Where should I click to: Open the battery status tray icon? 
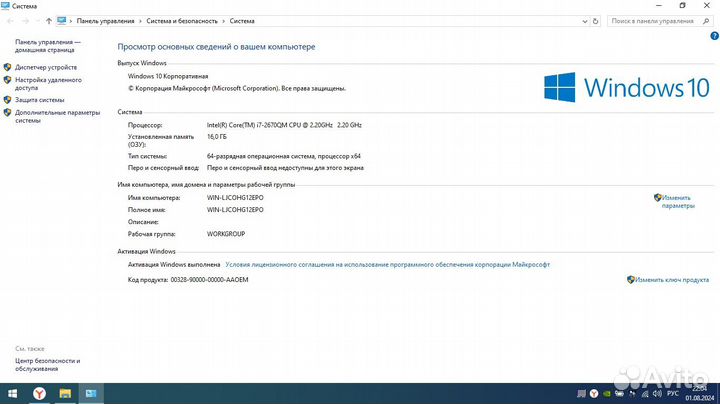619,393
